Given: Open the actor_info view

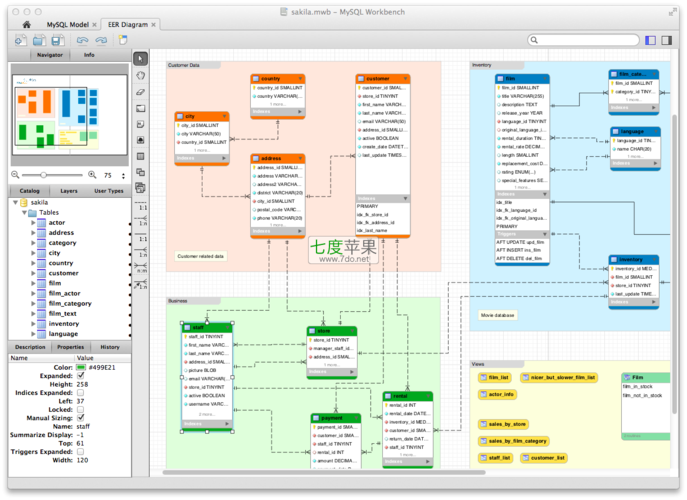Looking at the screenshot, I should point(497,394).
